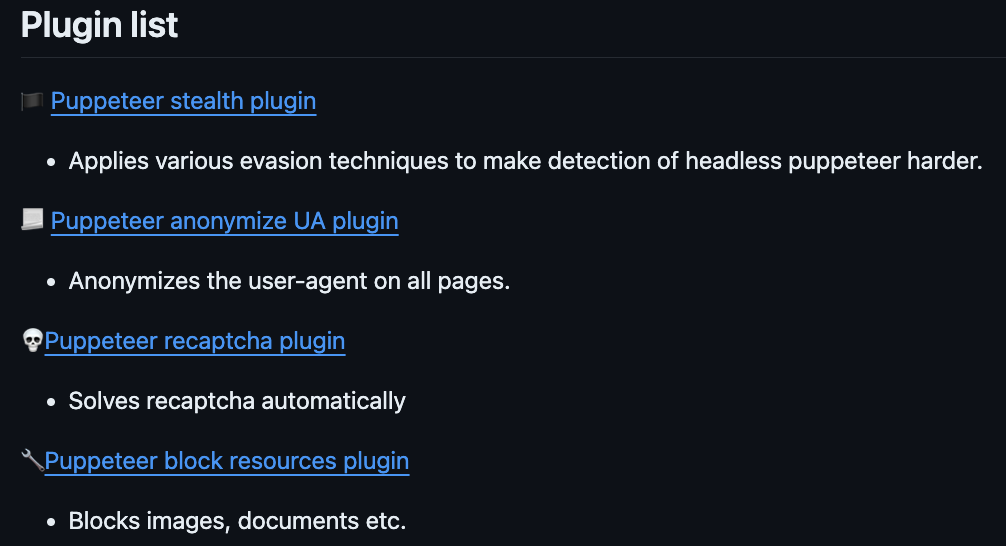Viewport: 1006px width, 546px height.
Task: Open the Puppeteer stealth plugin link
Action: click(183, 101)
